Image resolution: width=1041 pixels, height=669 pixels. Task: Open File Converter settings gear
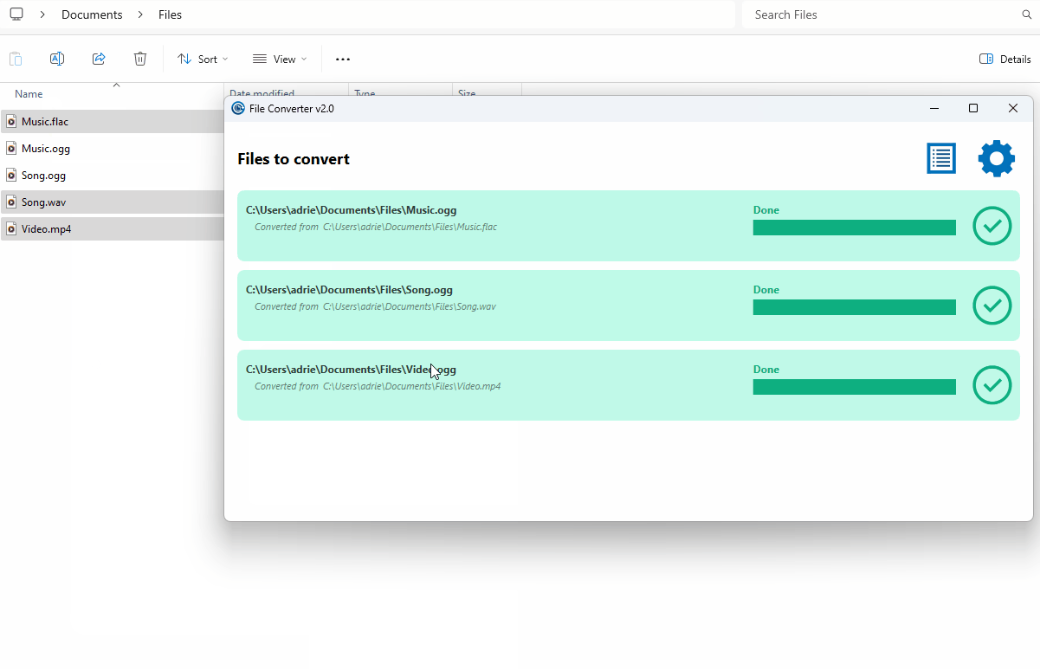click(996, 159)
